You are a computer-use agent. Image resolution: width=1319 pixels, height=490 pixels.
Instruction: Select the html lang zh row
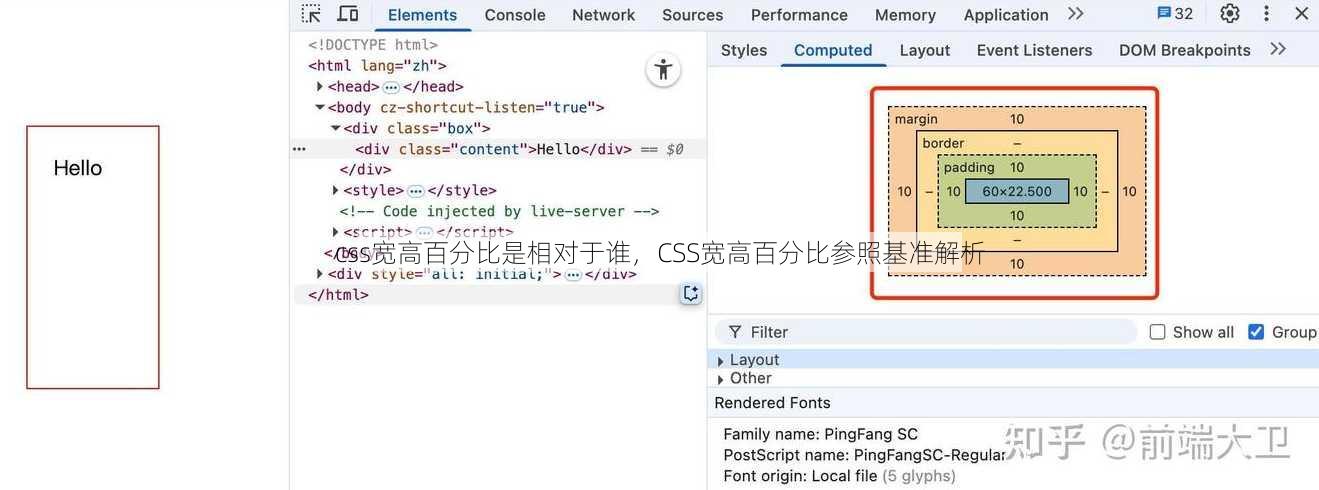[x=377, y=66]
